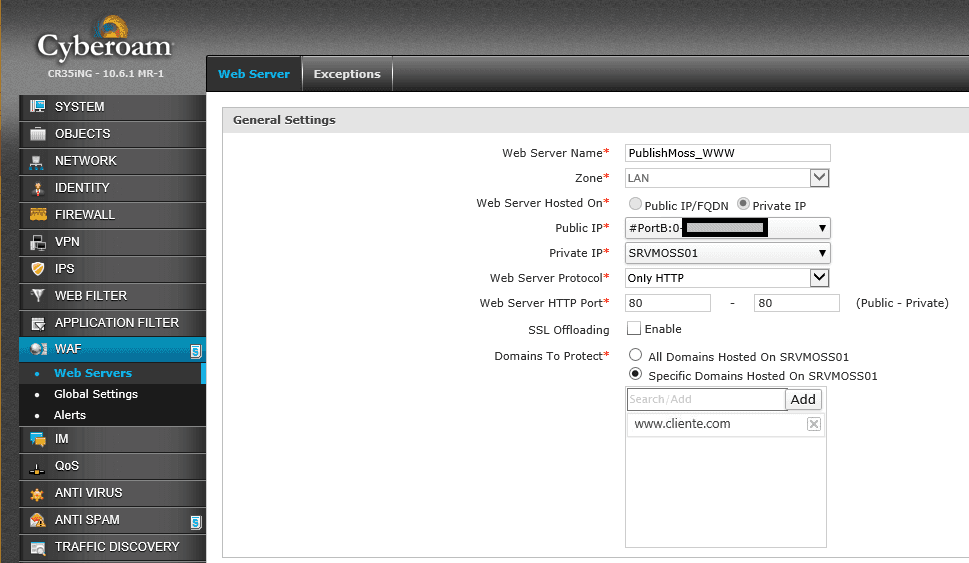The image size is (969, 563).
Task: Click the Add domain button
Action: pos(803,399)
